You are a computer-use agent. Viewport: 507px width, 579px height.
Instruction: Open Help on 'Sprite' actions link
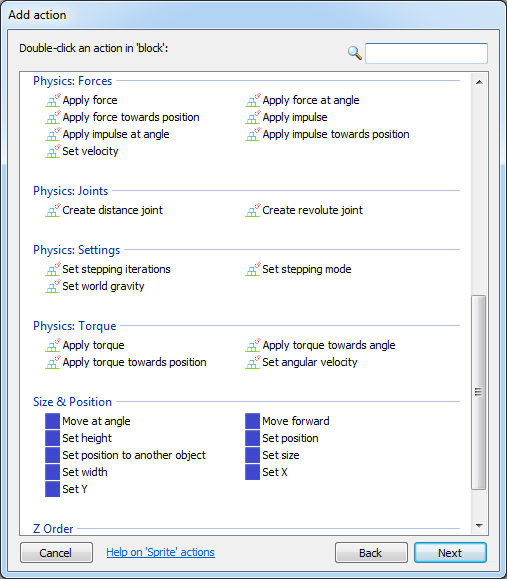161,552
